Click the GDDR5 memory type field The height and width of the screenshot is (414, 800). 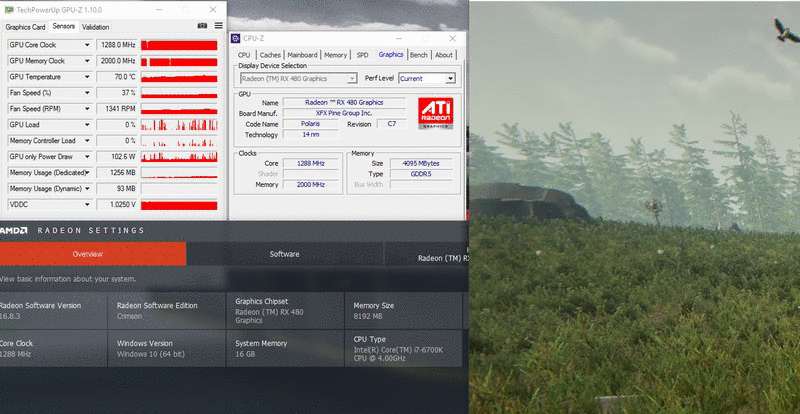click(421, 174)
